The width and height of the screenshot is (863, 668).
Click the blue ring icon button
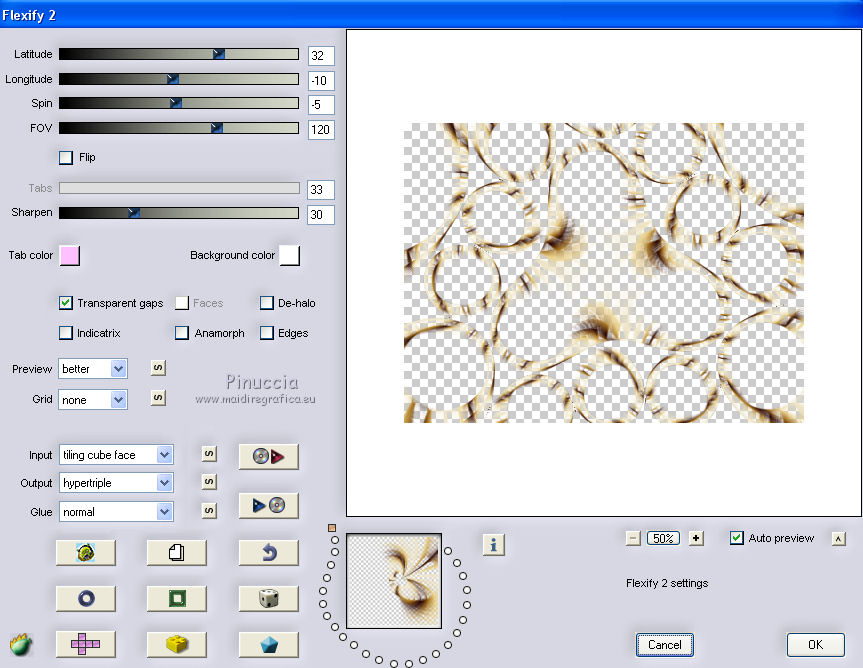click(x=86, y=598)
